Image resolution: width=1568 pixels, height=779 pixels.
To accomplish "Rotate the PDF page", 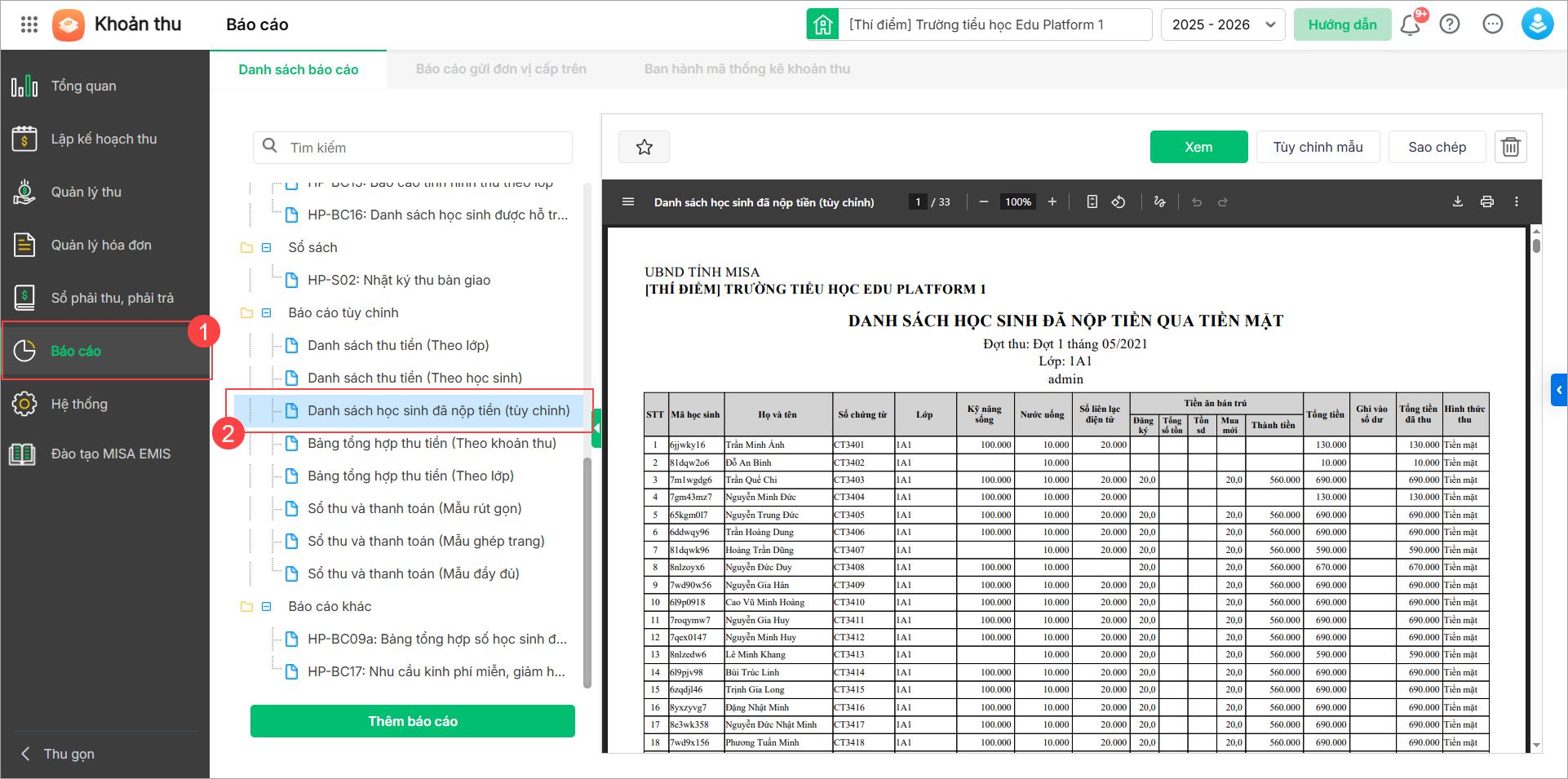I will (x=1118, y=201).
